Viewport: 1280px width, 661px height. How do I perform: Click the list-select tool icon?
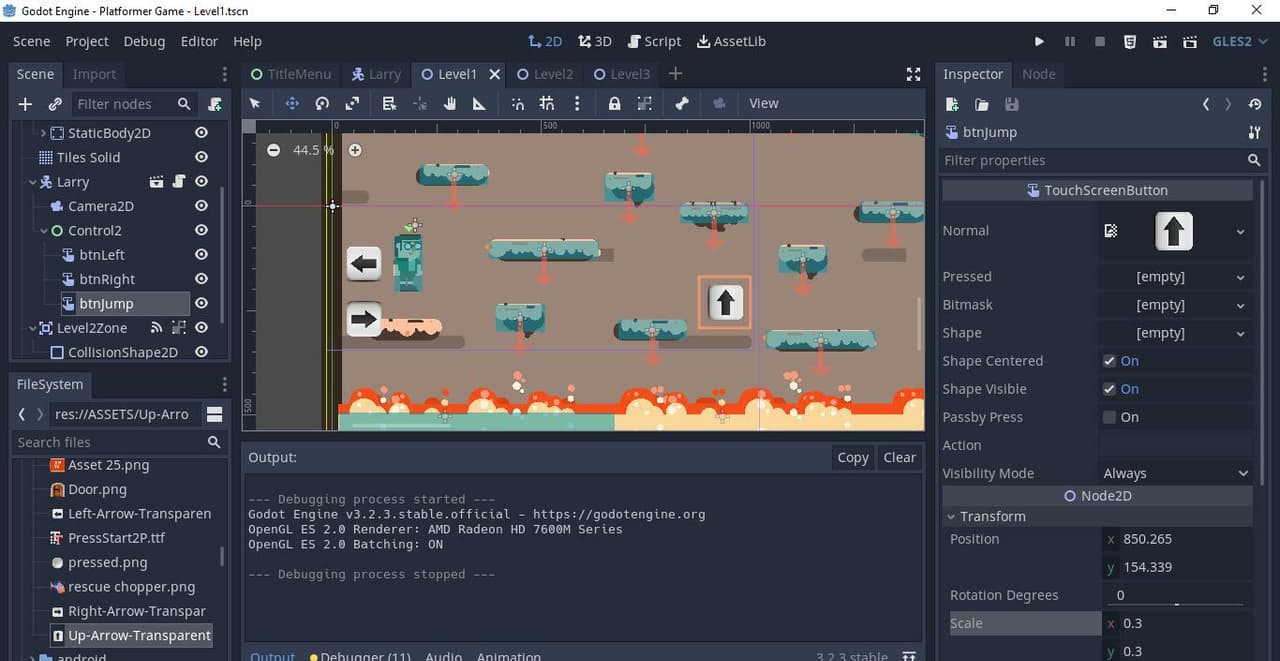(389, 103)
